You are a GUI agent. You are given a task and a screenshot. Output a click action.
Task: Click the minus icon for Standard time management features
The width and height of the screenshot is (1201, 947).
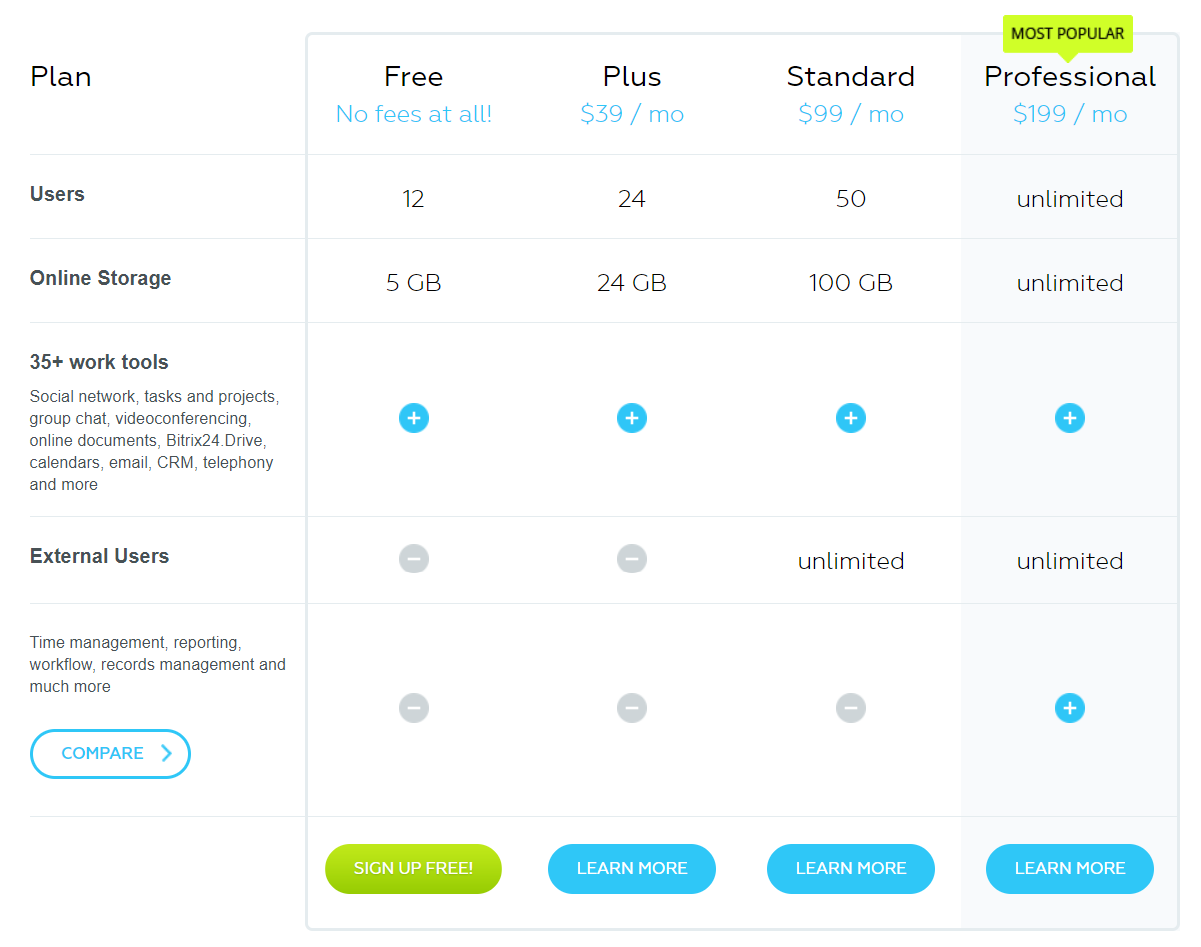[x=851, y=707]
